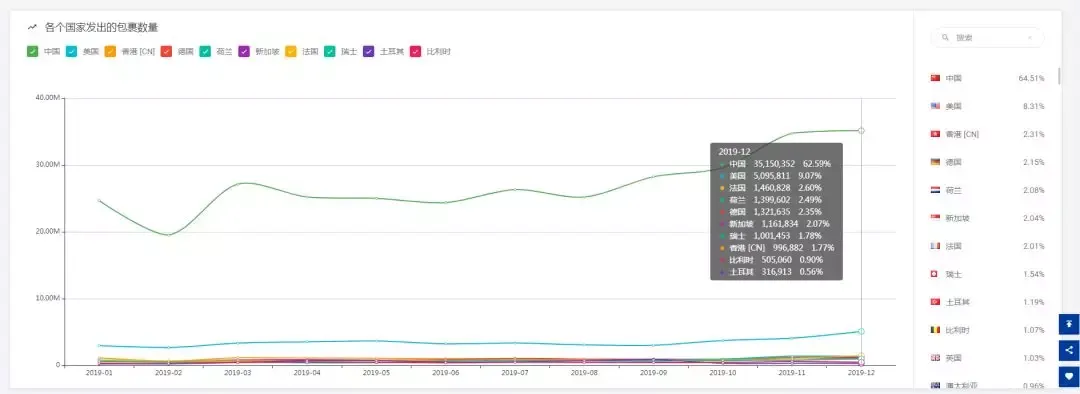Toggle the 新加坡 legend checkbox
The height and width of the screenshot is (394, 1080).
coord(244,51)
